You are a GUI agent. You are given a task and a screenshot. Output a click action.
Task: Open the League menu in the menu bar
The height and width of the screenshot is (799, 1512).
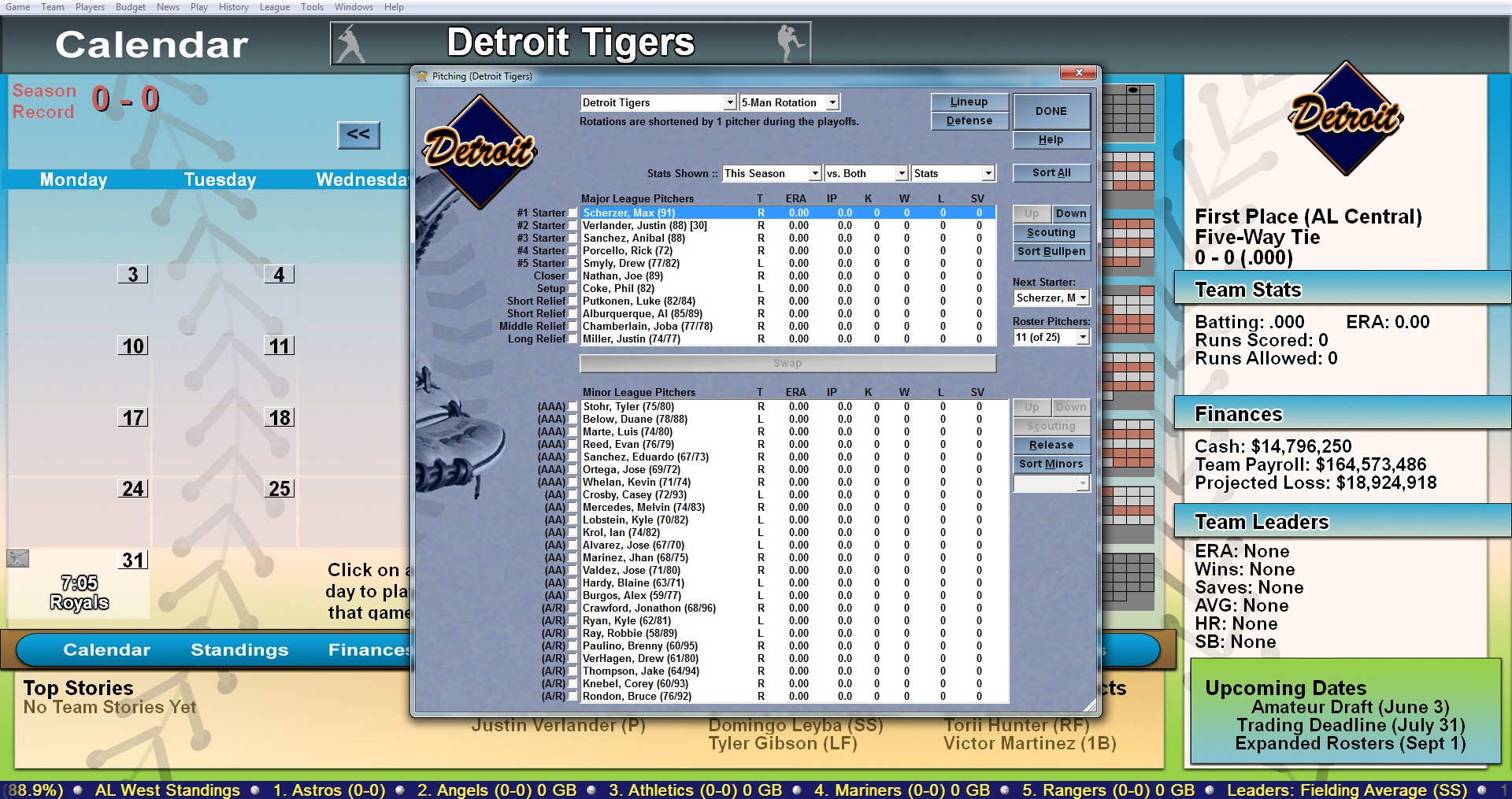pos(275,6)
